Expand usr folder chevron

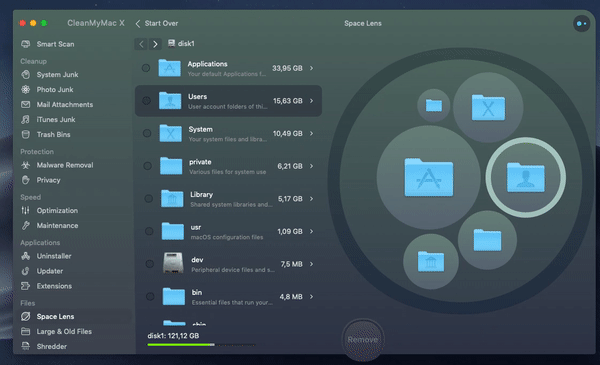pos(311,231)
